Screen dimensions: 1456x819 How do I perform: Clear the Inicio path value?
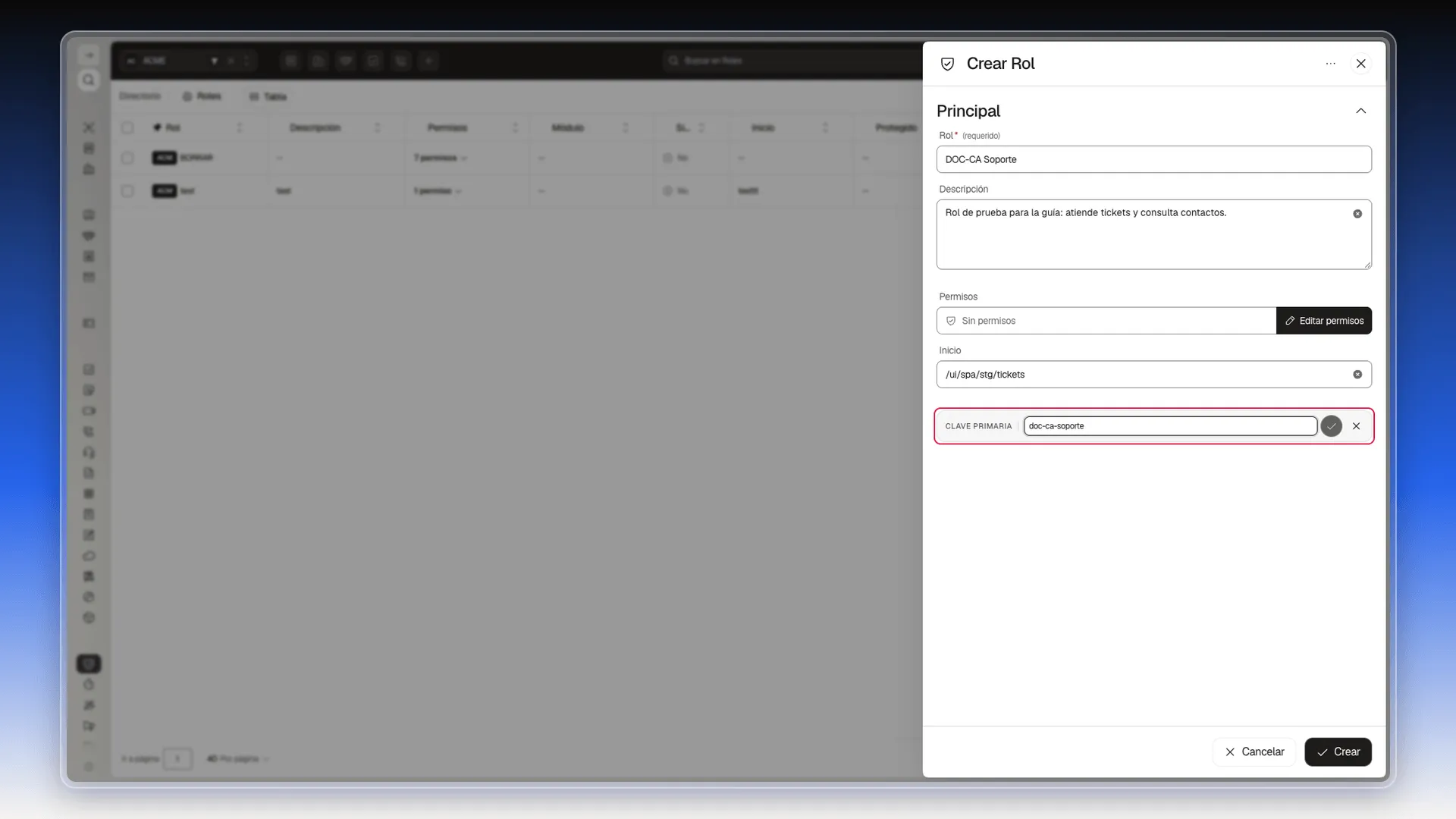point(1357,375)
